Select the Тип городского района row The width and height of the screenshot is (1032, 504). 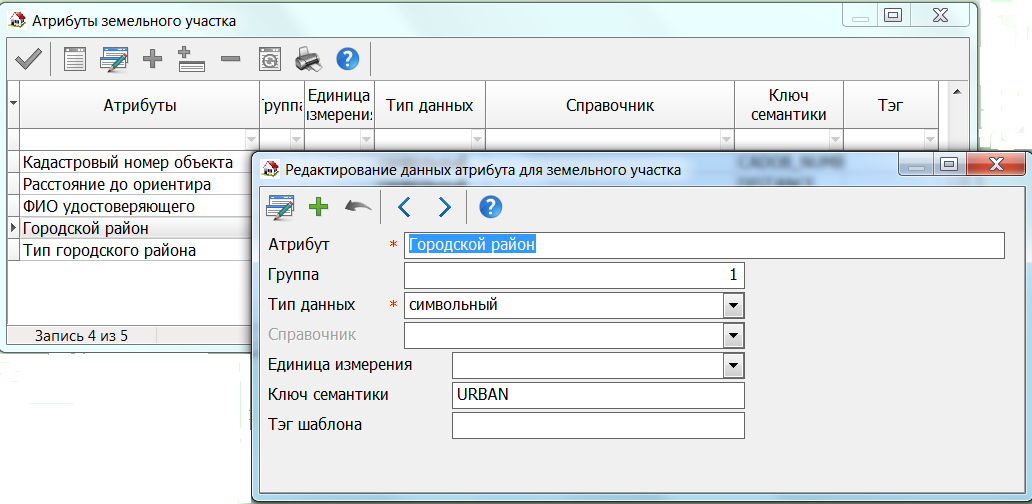108,250
